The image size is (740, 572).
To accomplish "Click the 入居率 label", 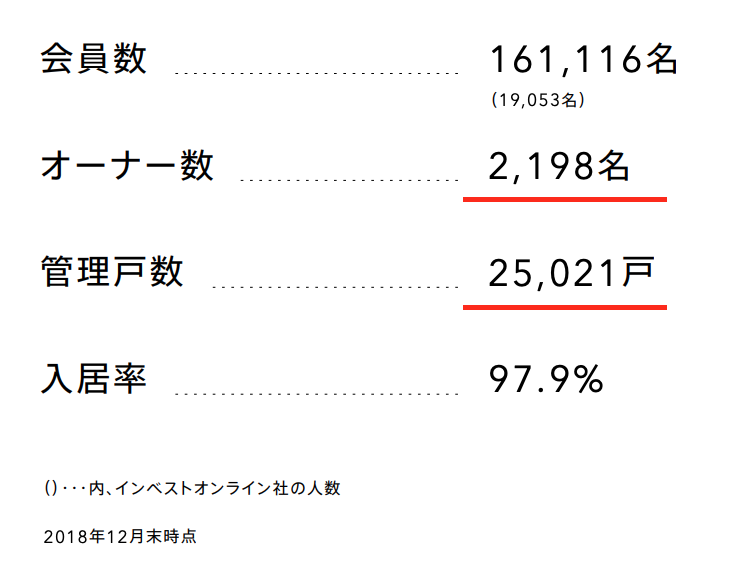I will point(93,379).
